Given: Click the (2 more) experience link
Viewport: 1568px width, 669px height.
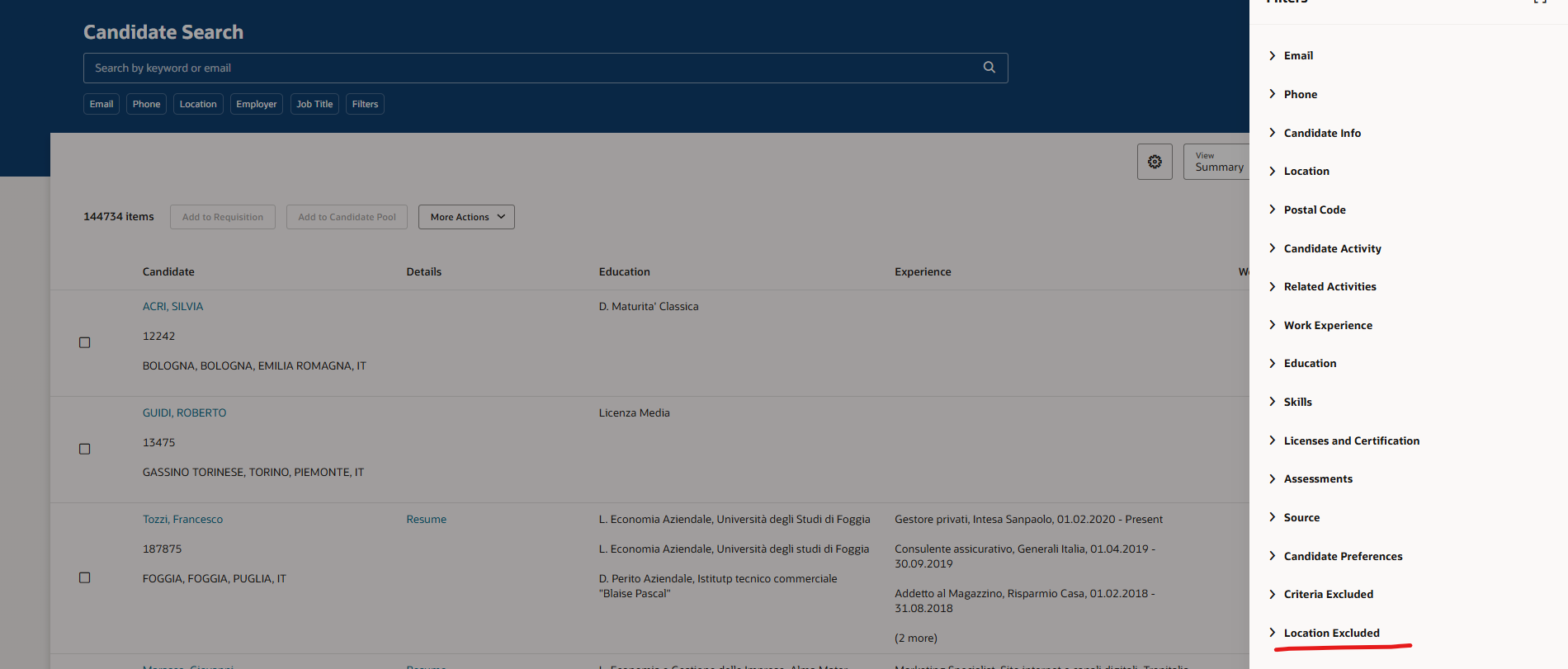Looking at the screenshot, I should (916, 638).
